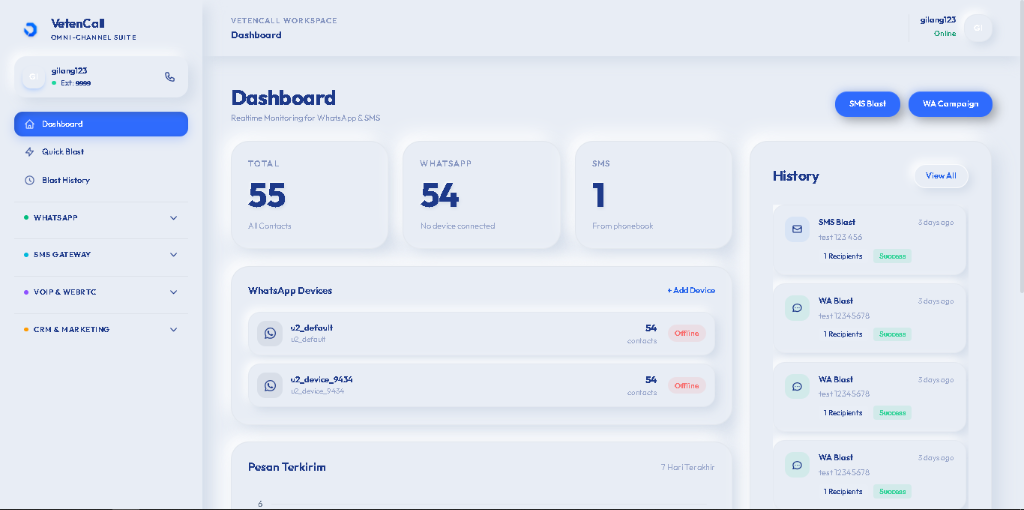The height and width of the screenshot is (510, 1024).
Task: Click 'Dashboard' breadcrumb in top header
Action: (256, 35)
